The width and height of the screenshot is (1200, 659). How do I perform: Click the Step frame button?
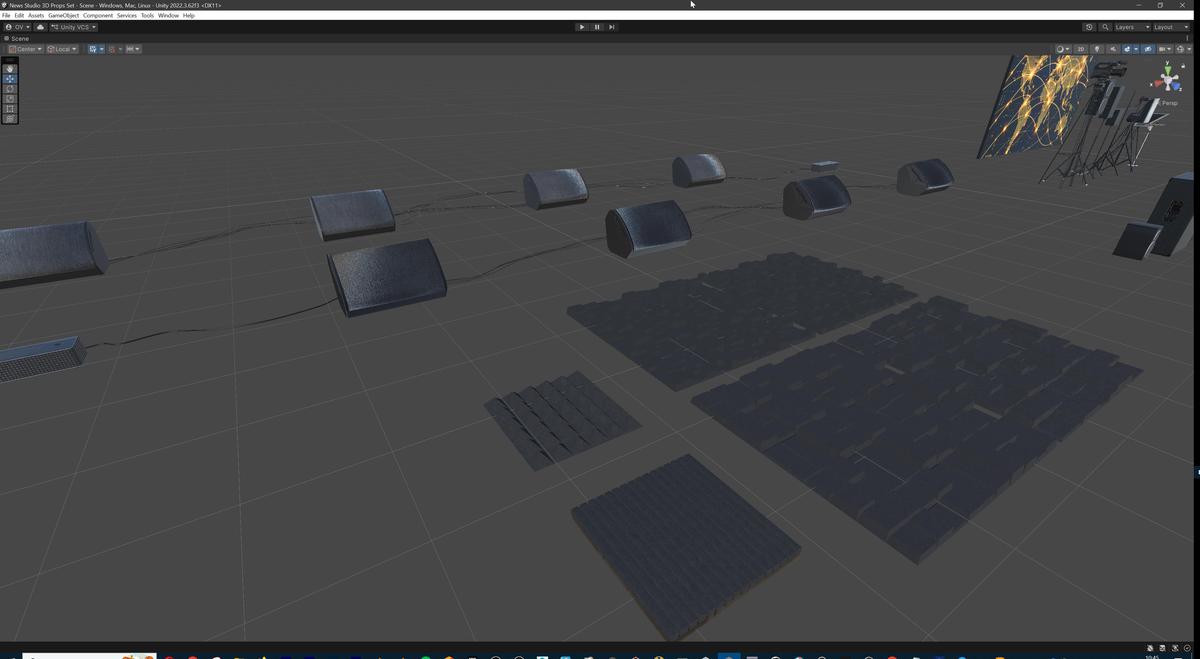(x=612, y=27)
